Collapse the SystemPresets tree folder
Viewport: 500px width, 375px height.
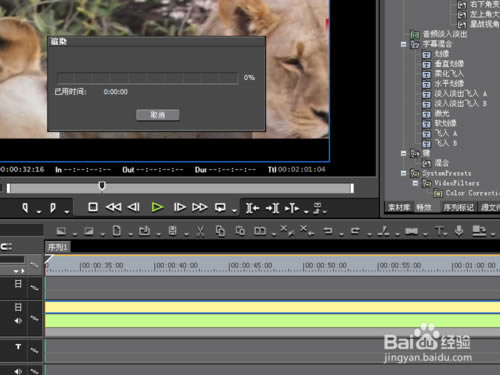(x=403, y=173)
